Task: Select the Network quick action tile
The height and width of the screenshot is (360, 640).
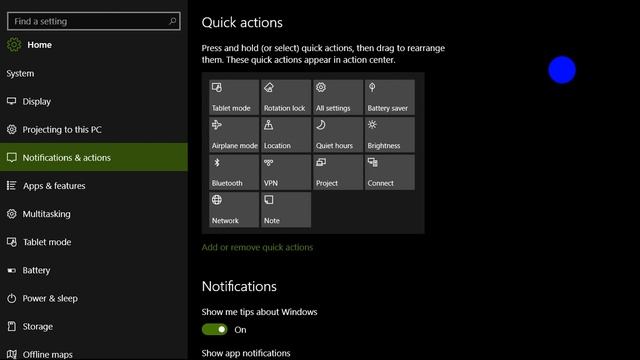Action: 234,210
